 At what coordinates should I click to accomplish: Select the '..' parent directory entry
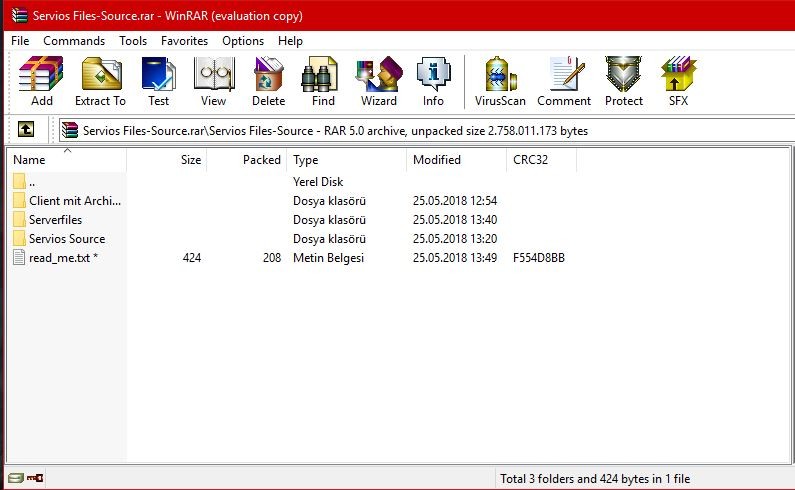32,182
